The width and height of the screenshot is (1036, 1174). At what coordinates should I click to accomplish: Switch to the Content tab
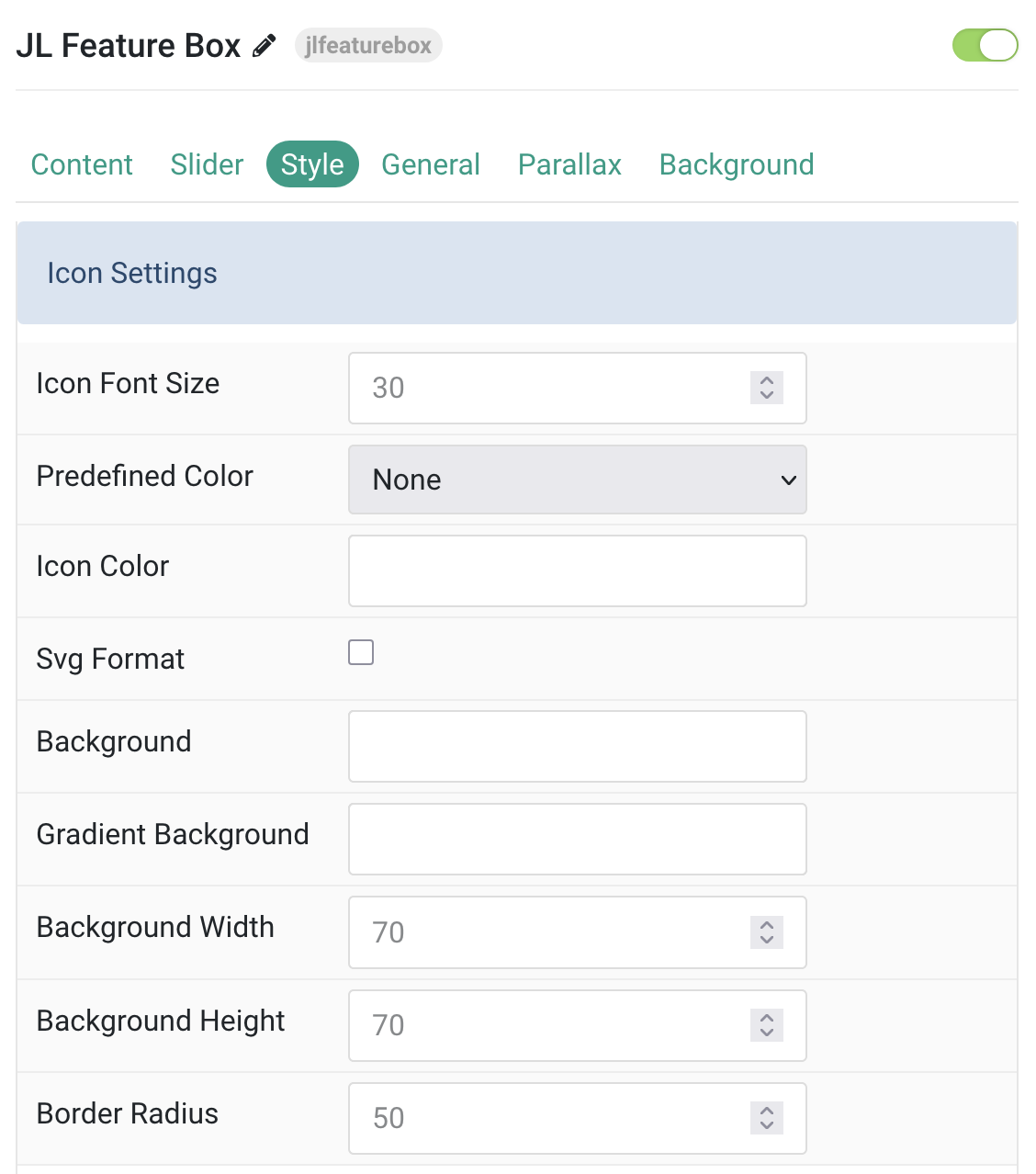point(82,164)
